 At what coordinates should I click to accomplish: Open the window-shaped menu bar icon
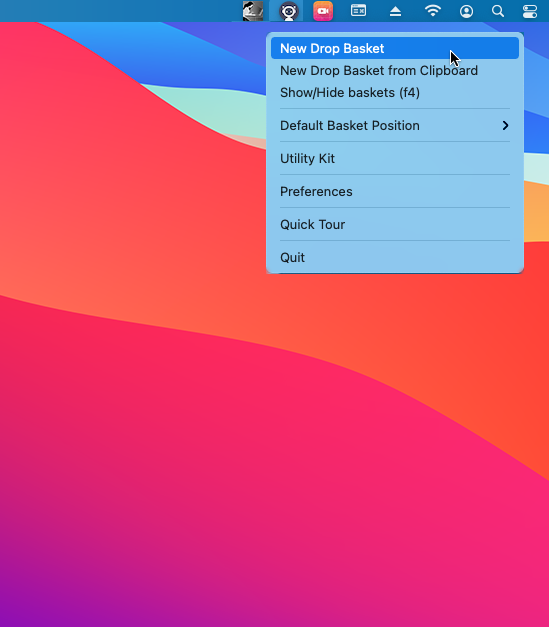(x=358, y=11)
